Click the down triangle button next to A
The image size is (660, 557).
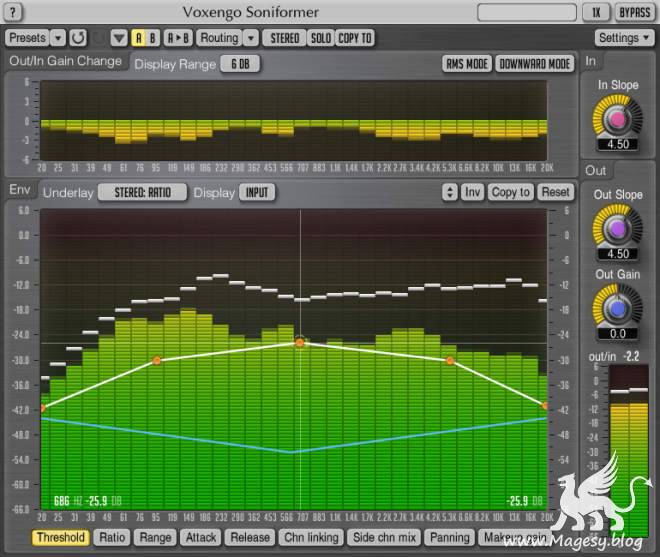(119, 38)
